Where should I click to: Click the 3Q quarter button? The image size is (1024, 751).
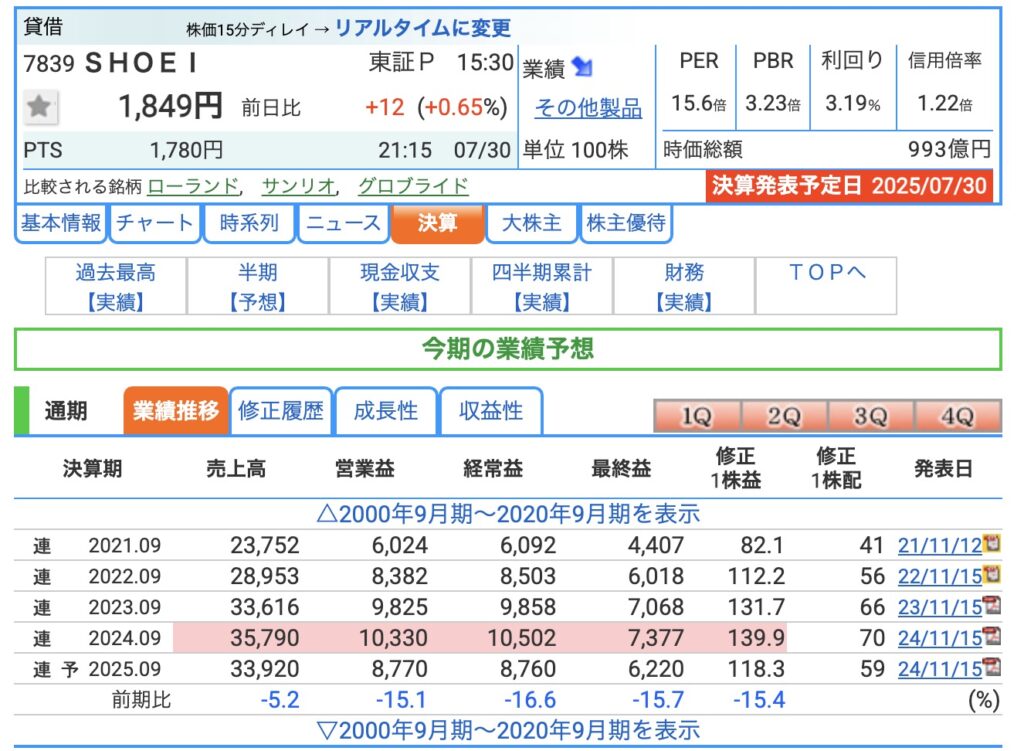click(x=871, y=416)
